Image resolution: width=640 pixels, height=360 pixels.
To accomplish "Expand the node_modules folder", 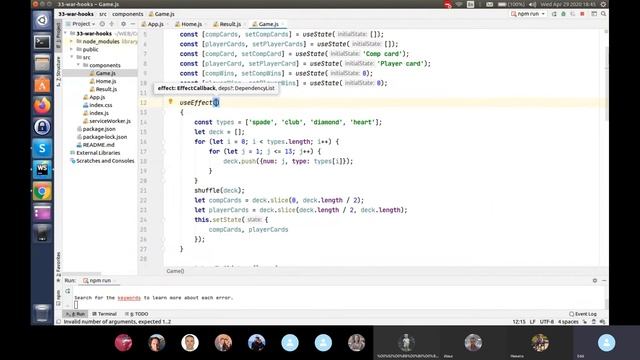I will click(x=72, y=42).
